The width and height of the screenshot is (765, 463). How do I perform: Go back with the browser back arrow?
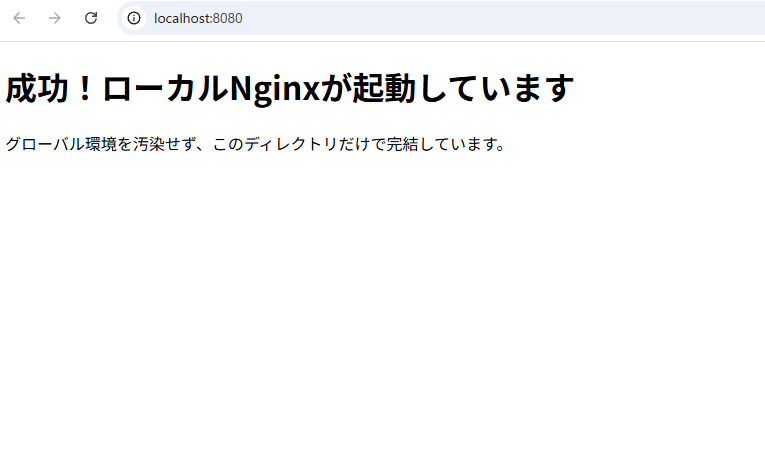point(19,18)
